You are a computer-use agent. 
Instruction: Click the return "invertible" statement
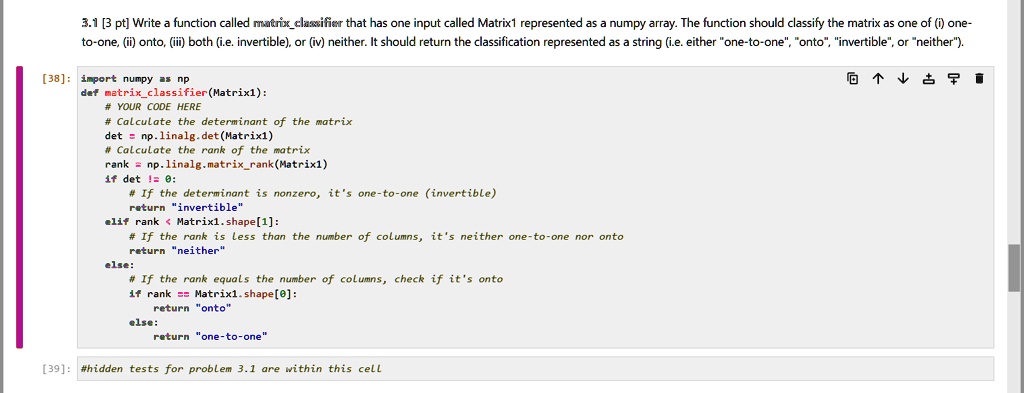click(x=186, y=208)
